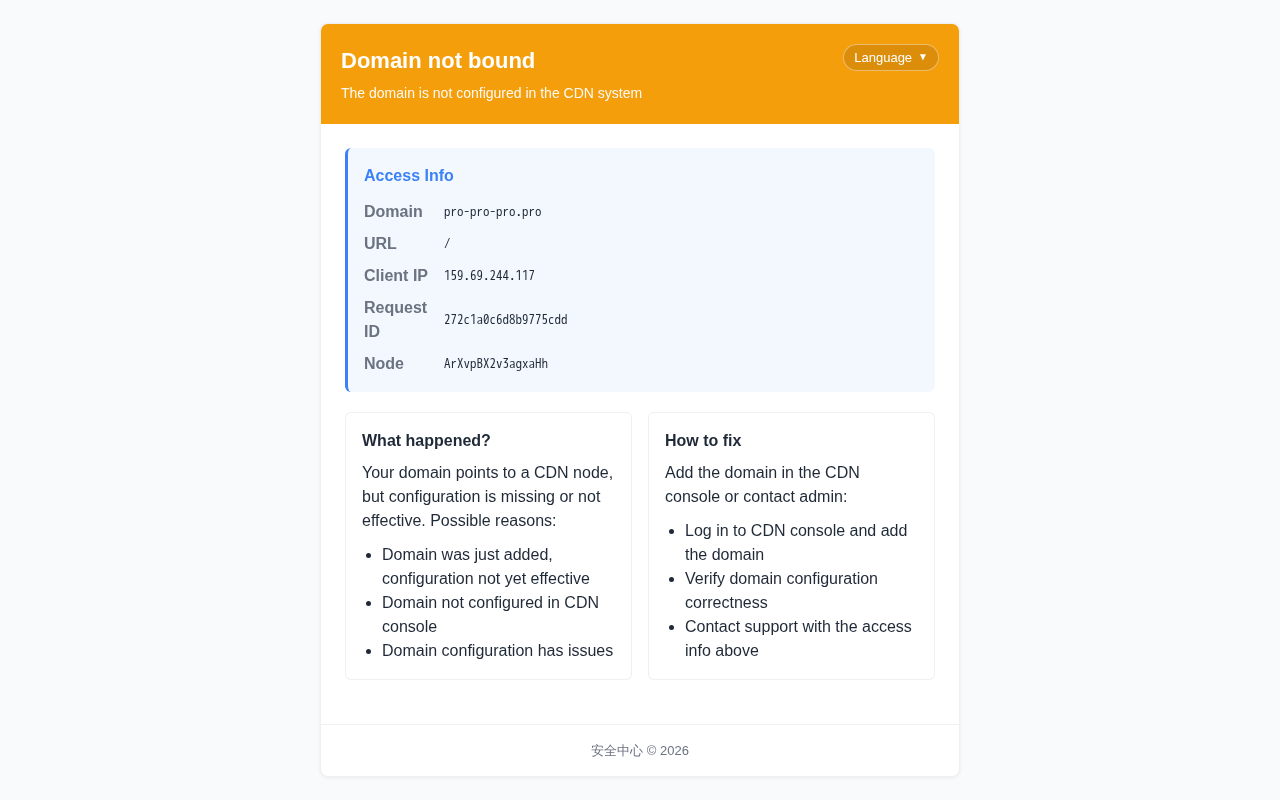Image resolution: width=1280 pixels, height=800 pixels.
Task: Click the Language dropdown arrow
Action: point(923,57)
